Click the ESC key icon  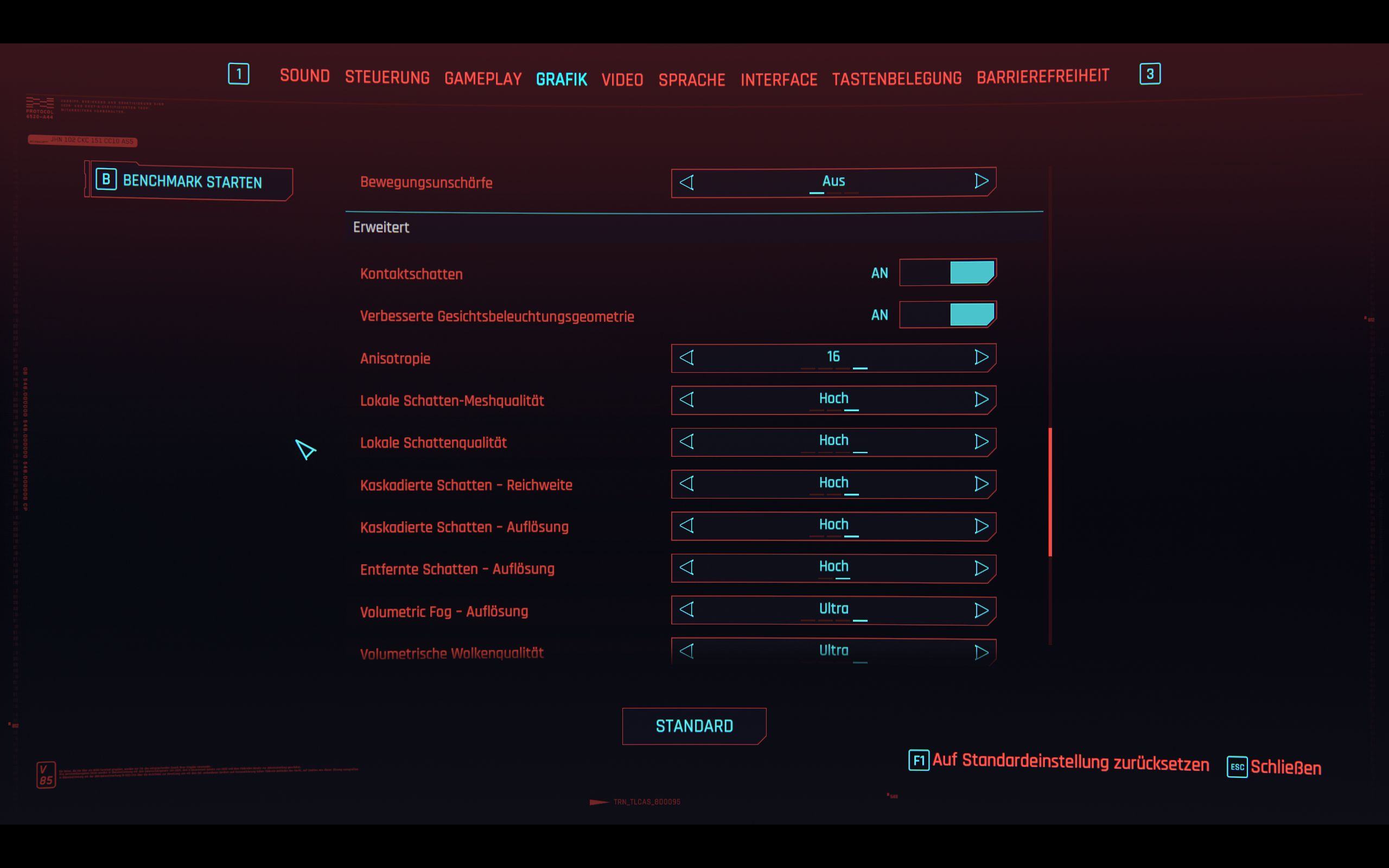pyautogui.click(x=1237, y=767)
